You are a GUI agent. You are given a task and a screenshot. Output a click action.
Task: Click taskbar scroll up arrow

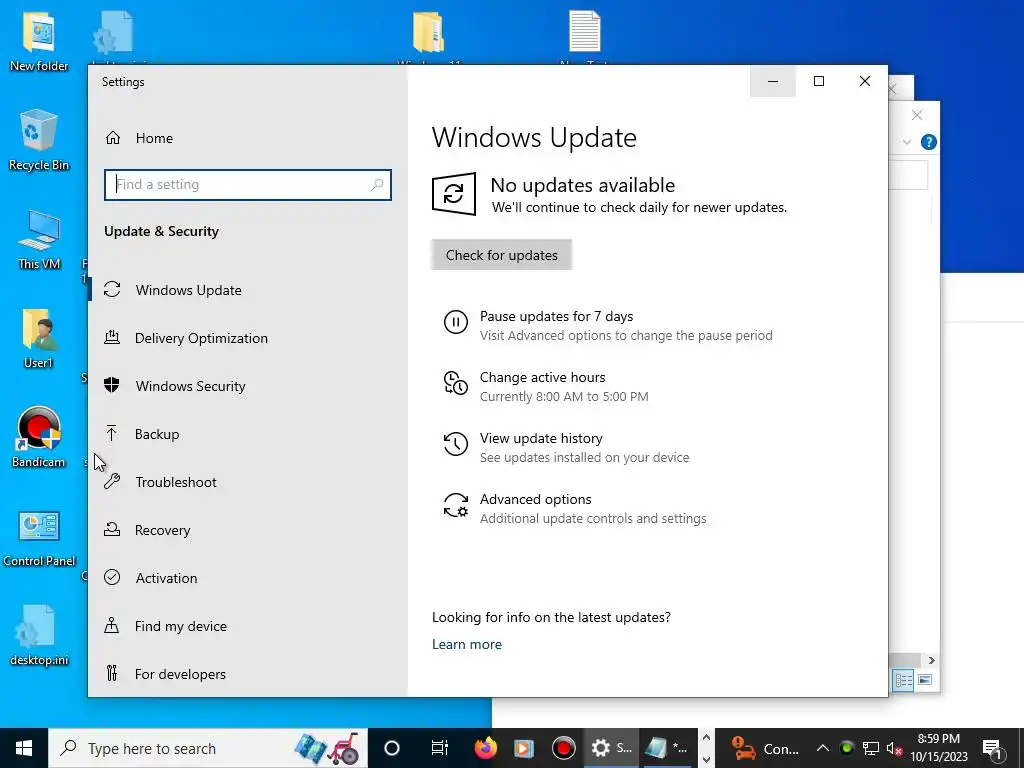(x=706, y=738)
